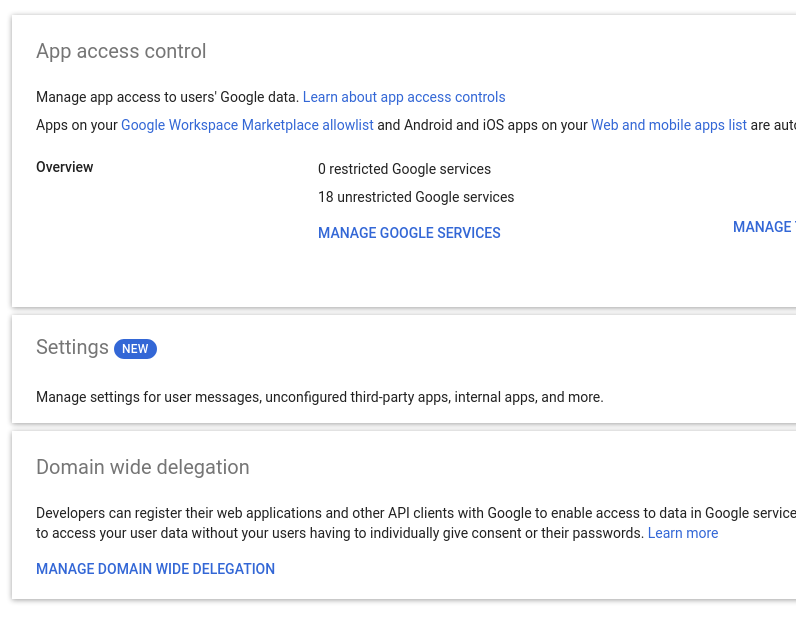
Task: Select the Domain wide delegation heading
Action: click(x=142, y=467)
